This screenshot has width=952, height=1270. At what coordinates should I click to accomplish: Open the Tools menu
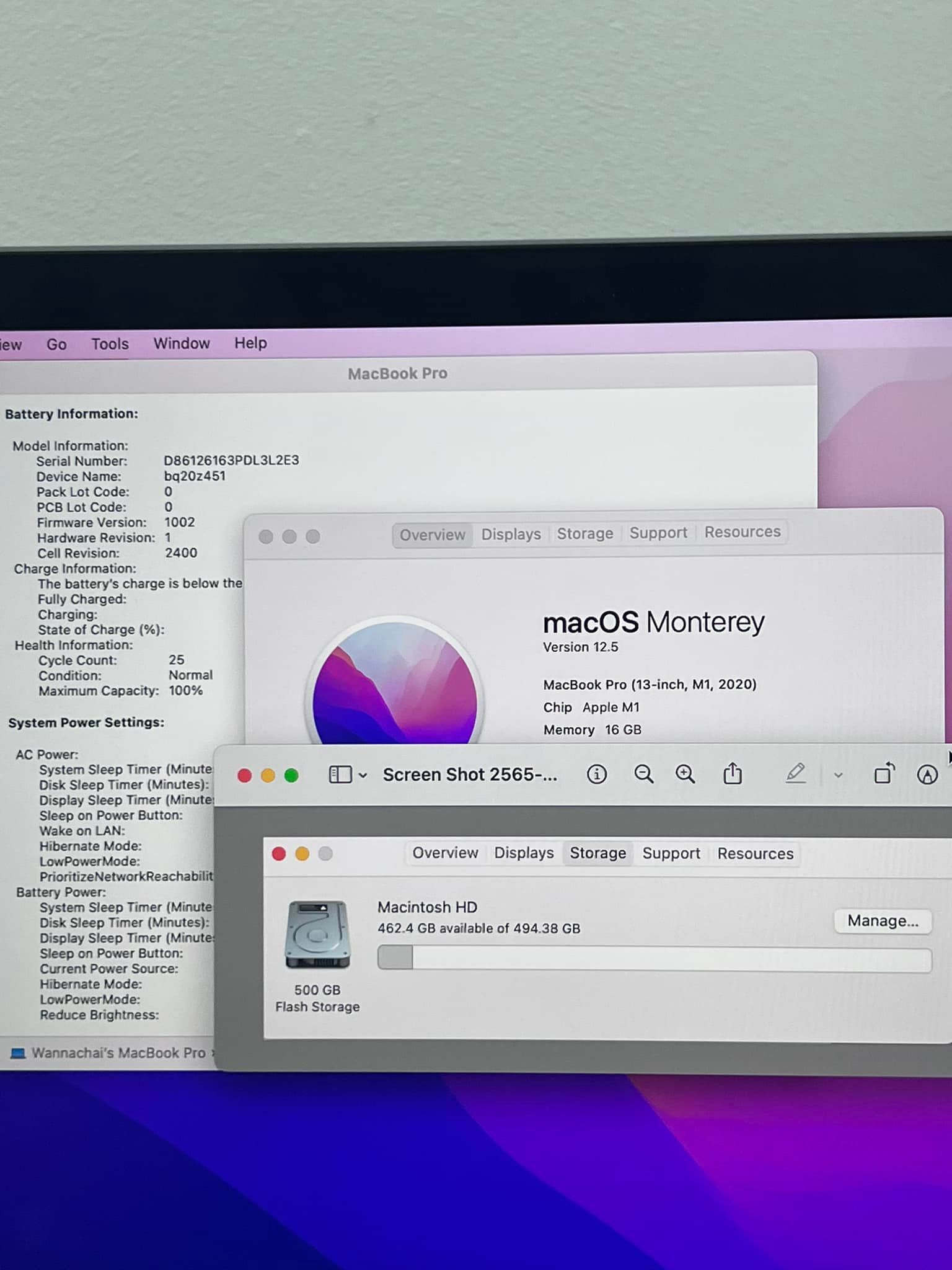(110, 344)
